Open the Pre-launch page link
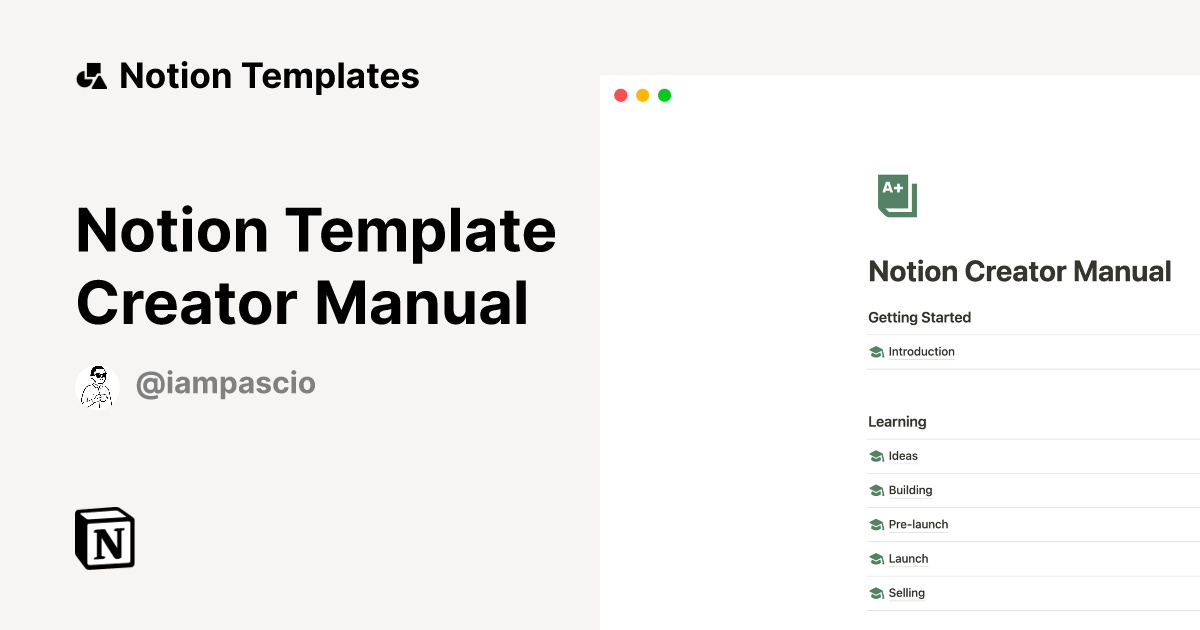The image size is (1200, 630). point(917,524)
